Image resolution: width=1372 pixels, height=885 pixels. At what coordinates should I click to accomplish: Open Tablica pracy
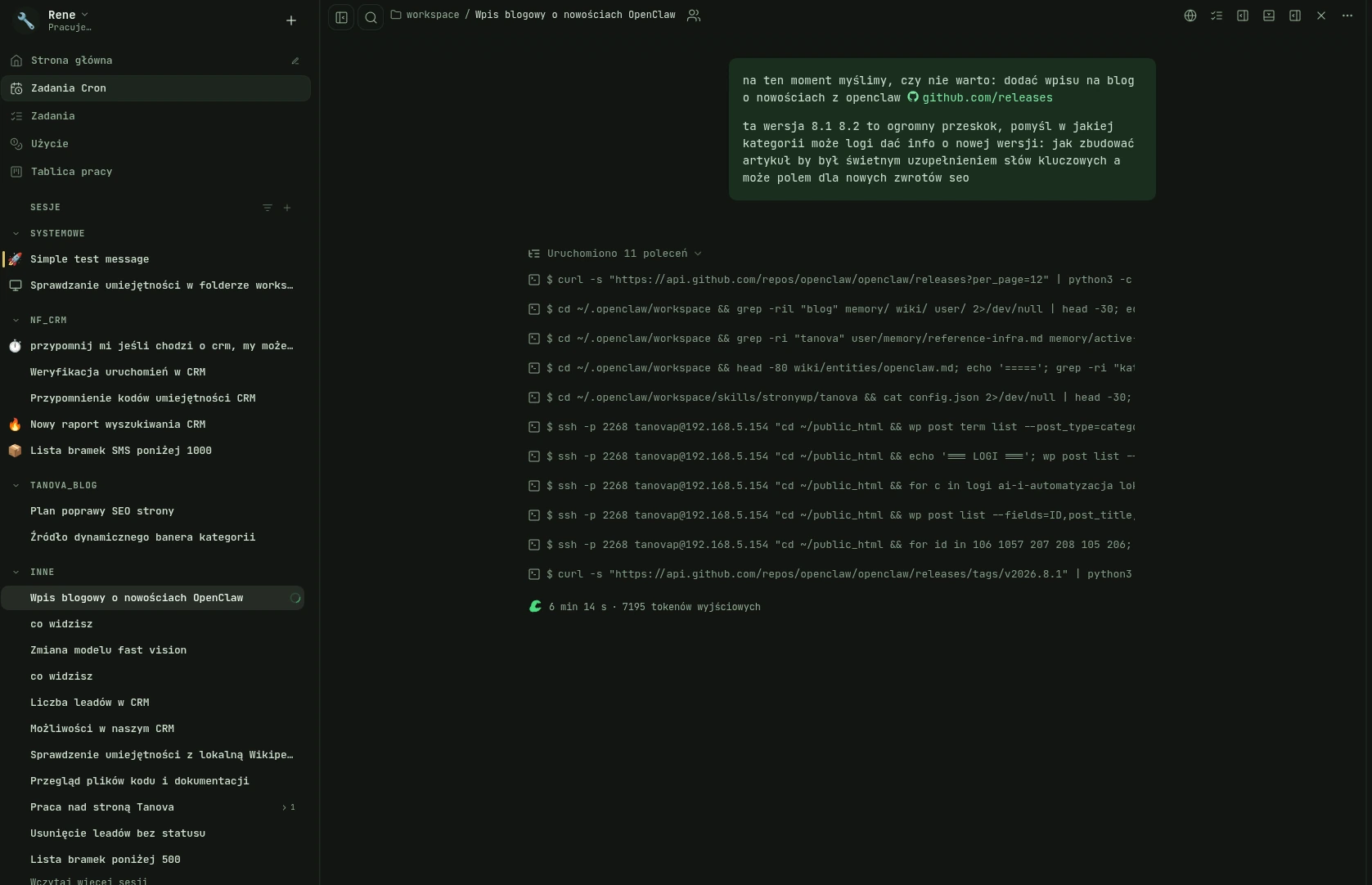click(155, 172)
